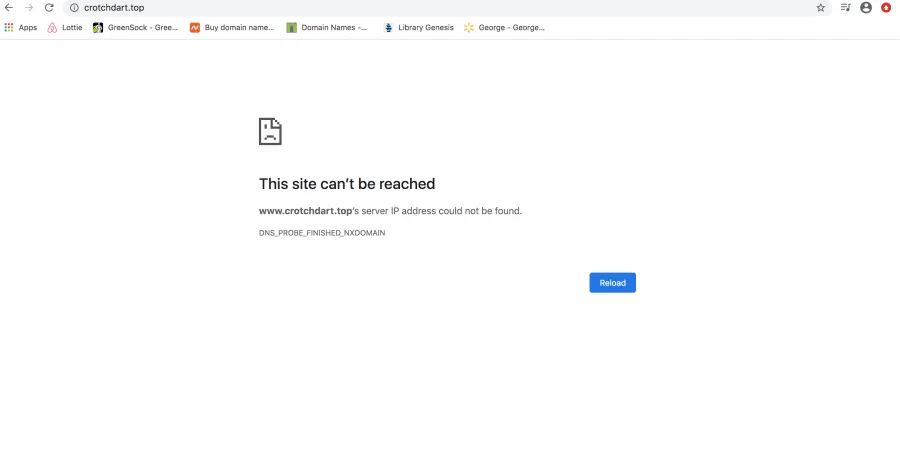The image size is (900, 451).
Task: Open the Buy domain name bookmark
Action: [x=232, y=28]
